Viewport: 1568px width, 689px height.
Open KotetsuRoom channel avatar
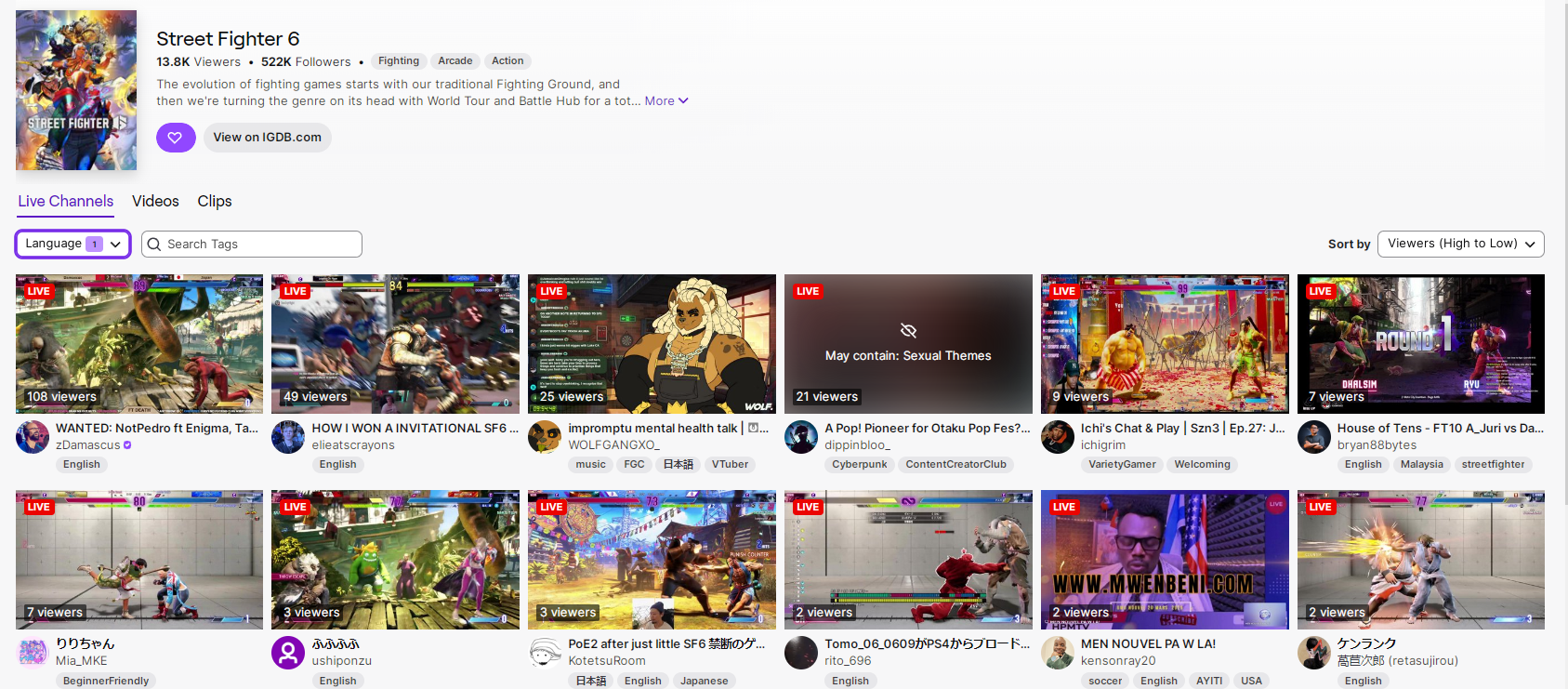click(x=545, y=653)
